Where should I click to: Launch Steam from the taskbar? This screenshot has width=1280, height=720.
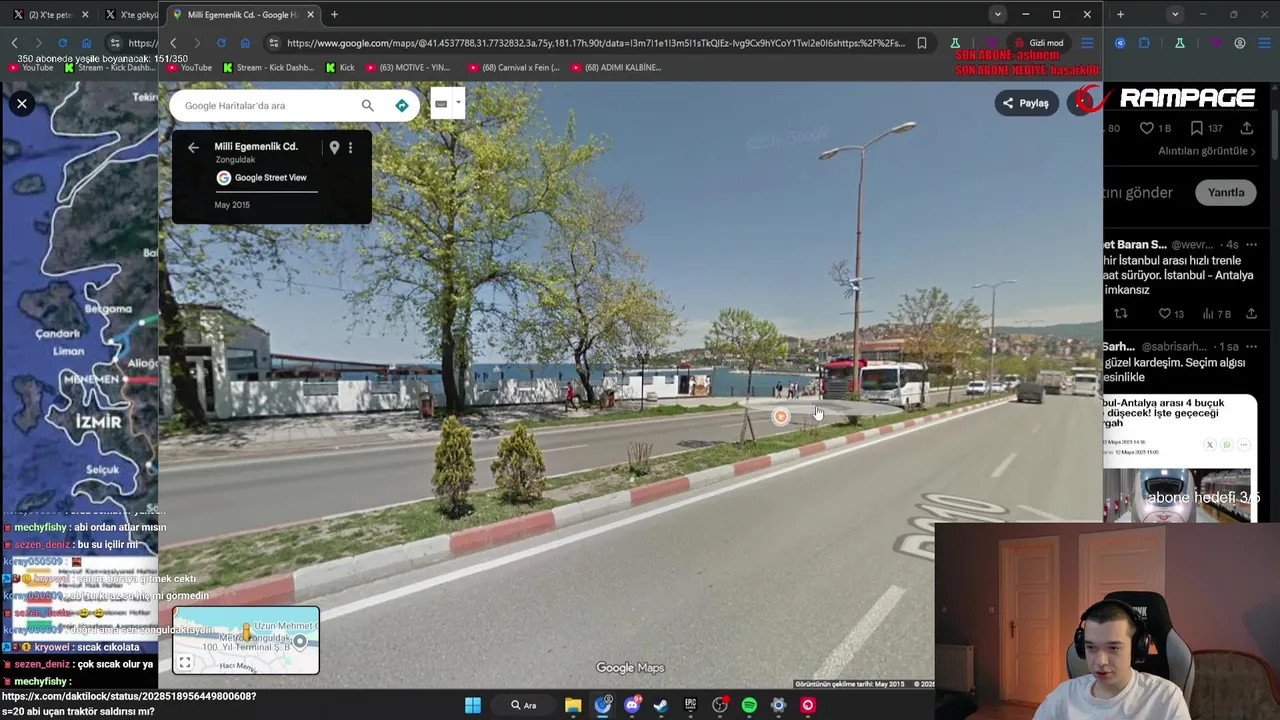(661, 705)
